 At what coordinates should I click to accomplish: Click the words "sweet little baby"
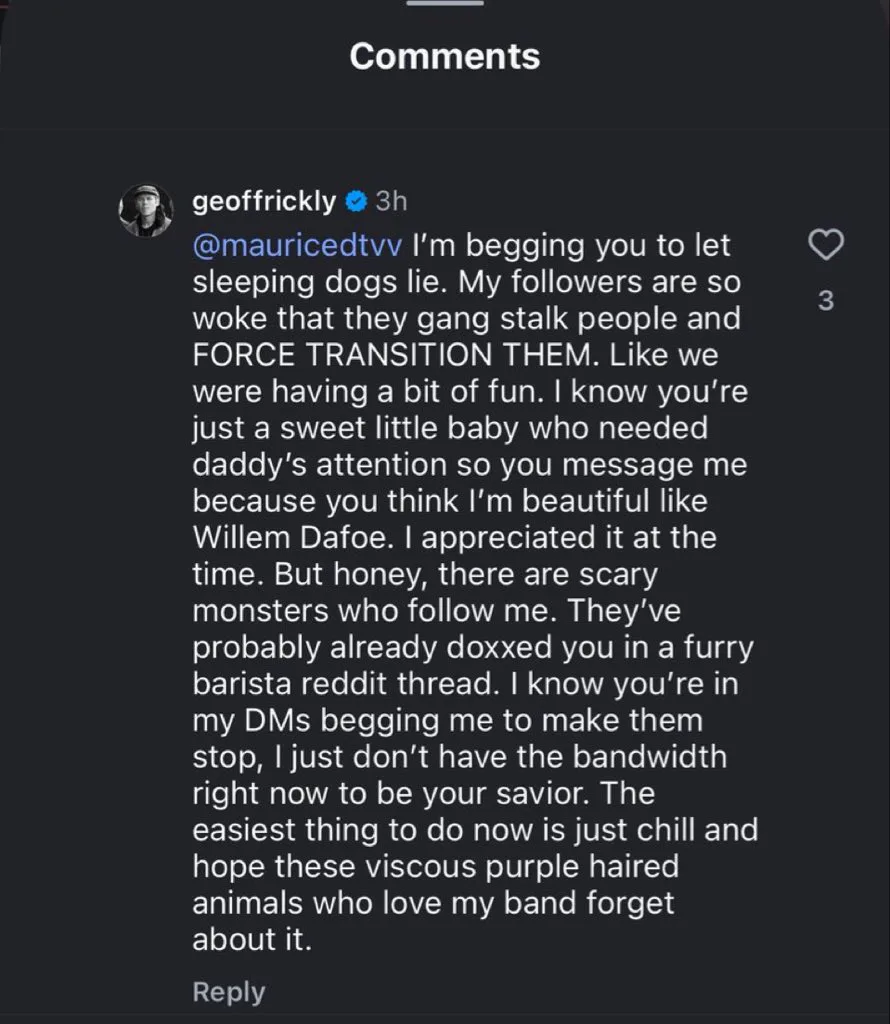pyautogui.click(x=389, y=429)
